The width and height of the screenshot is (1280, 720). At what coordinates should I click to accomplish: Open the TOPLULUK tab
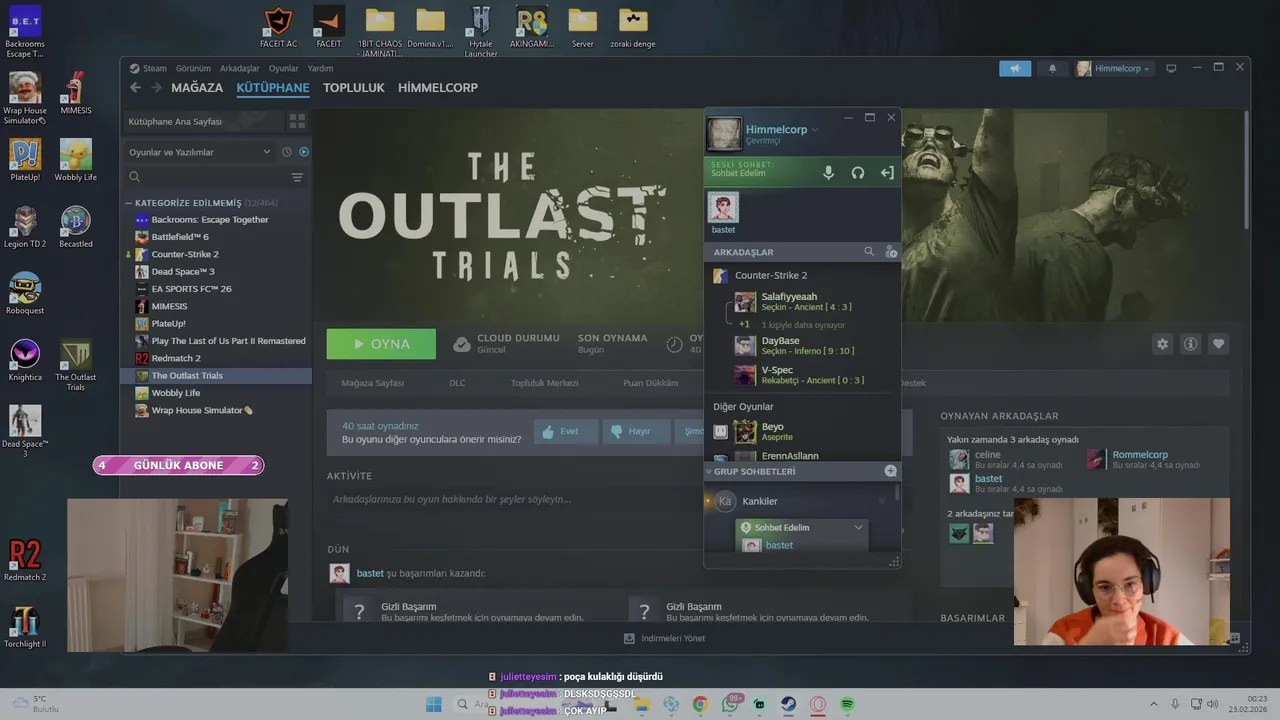(x=354, y=88)
